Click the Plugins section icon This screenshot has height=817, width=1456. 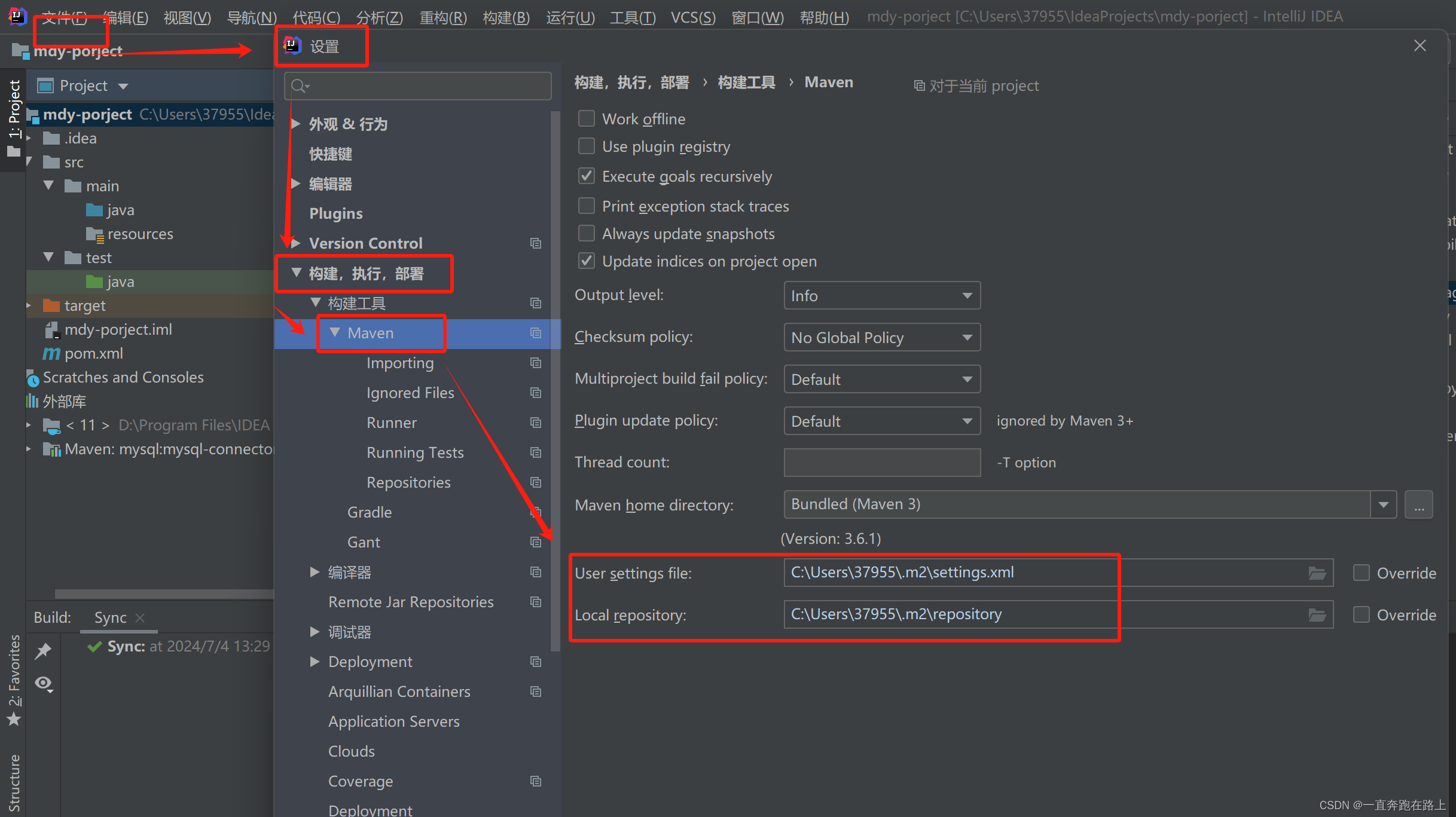(336, 213)
